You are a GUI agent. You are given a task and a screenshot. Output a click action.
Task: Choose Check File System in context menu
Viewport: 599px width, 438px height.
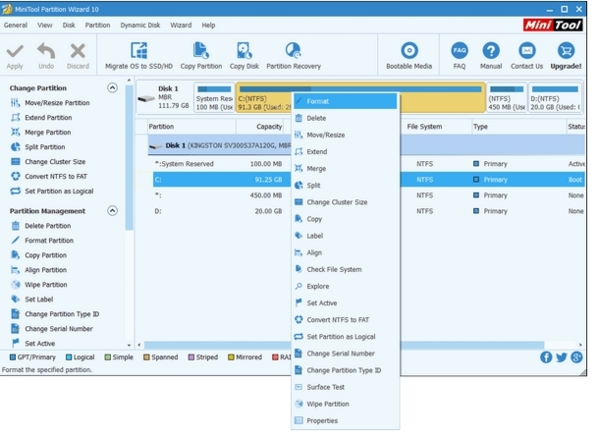point(345,269)
